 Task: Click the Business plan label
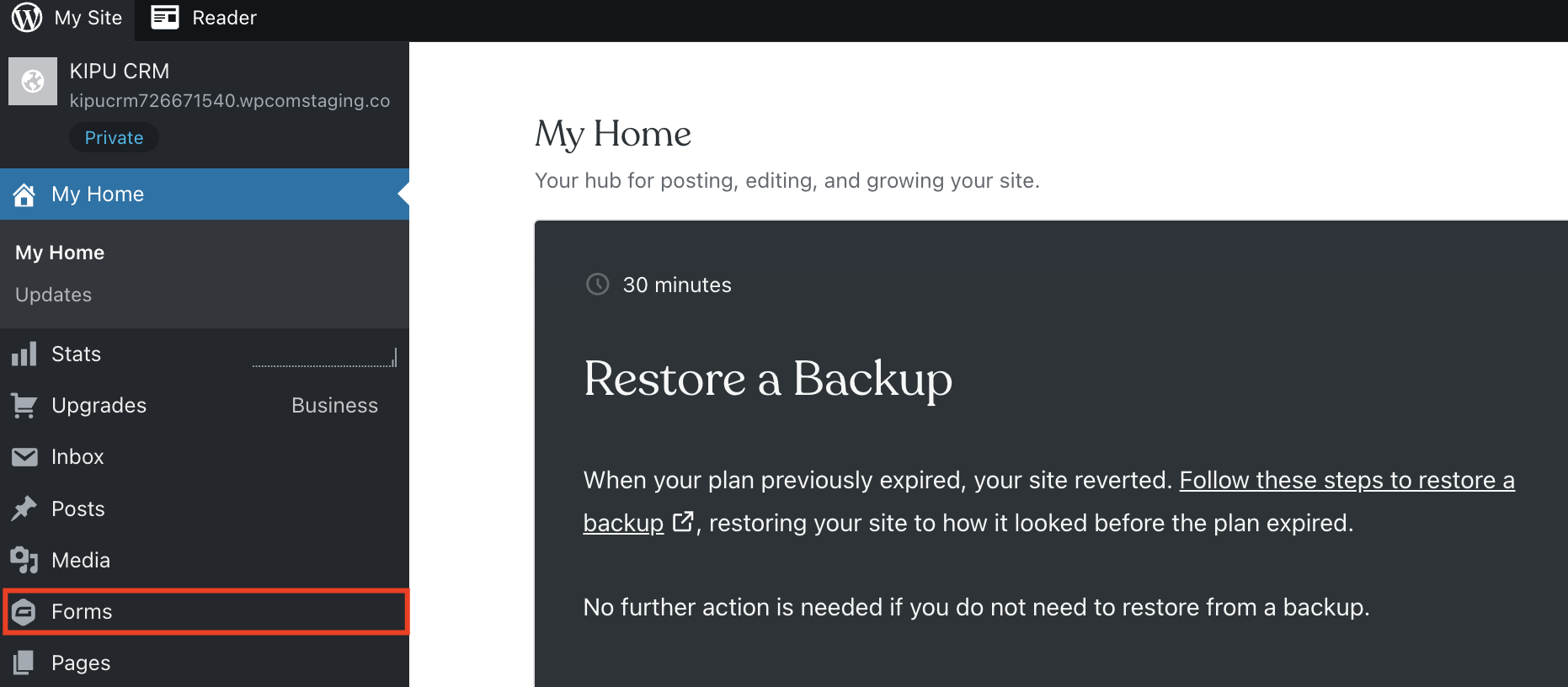pyautogui.click(x=334, y=406)
